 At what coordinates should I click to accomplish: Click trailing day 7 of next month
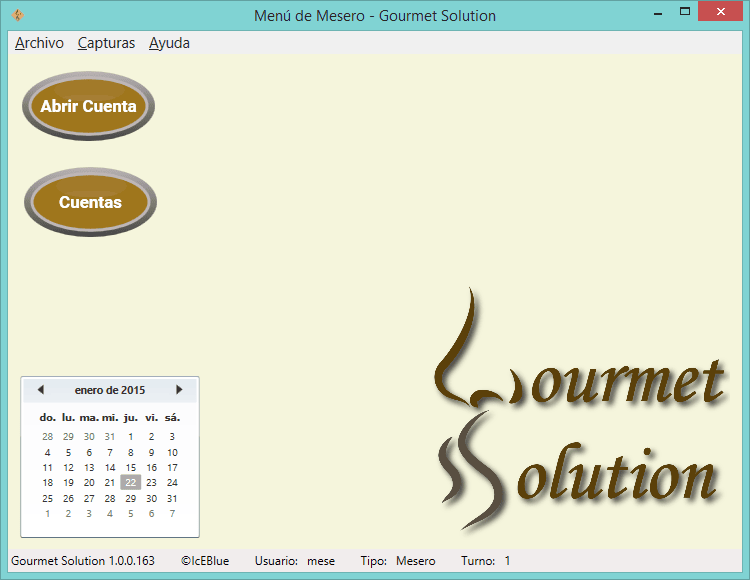[172, 514]
